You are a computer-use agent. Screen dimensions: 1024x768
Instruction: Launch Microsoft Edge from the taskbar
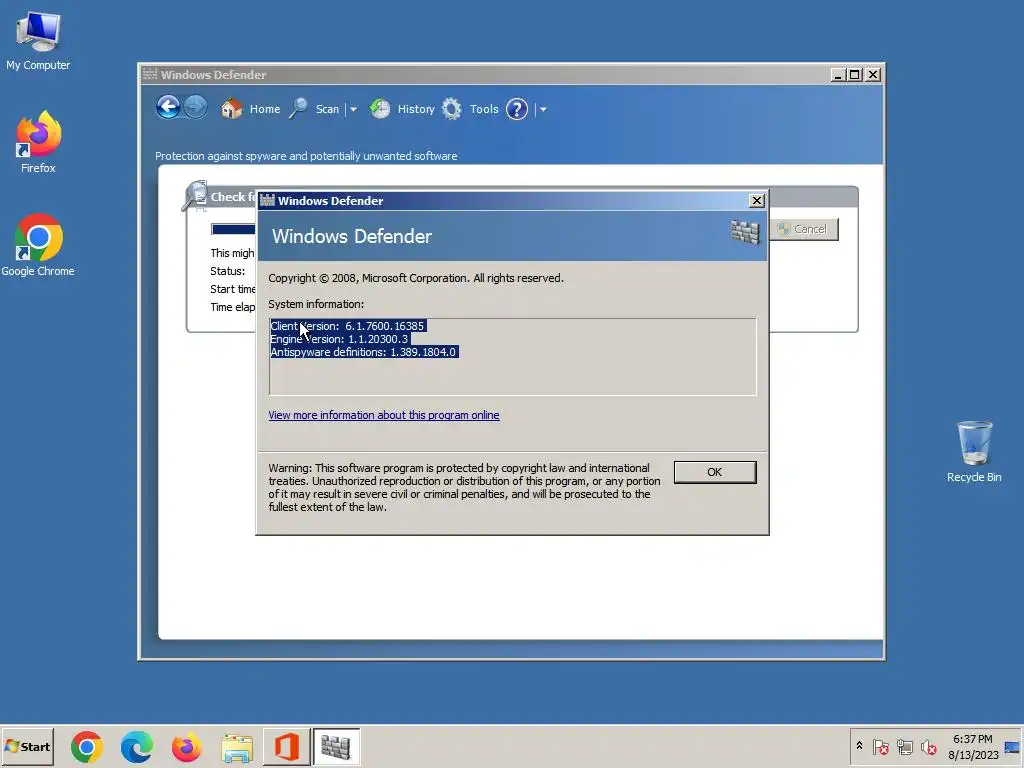(136, 746)
